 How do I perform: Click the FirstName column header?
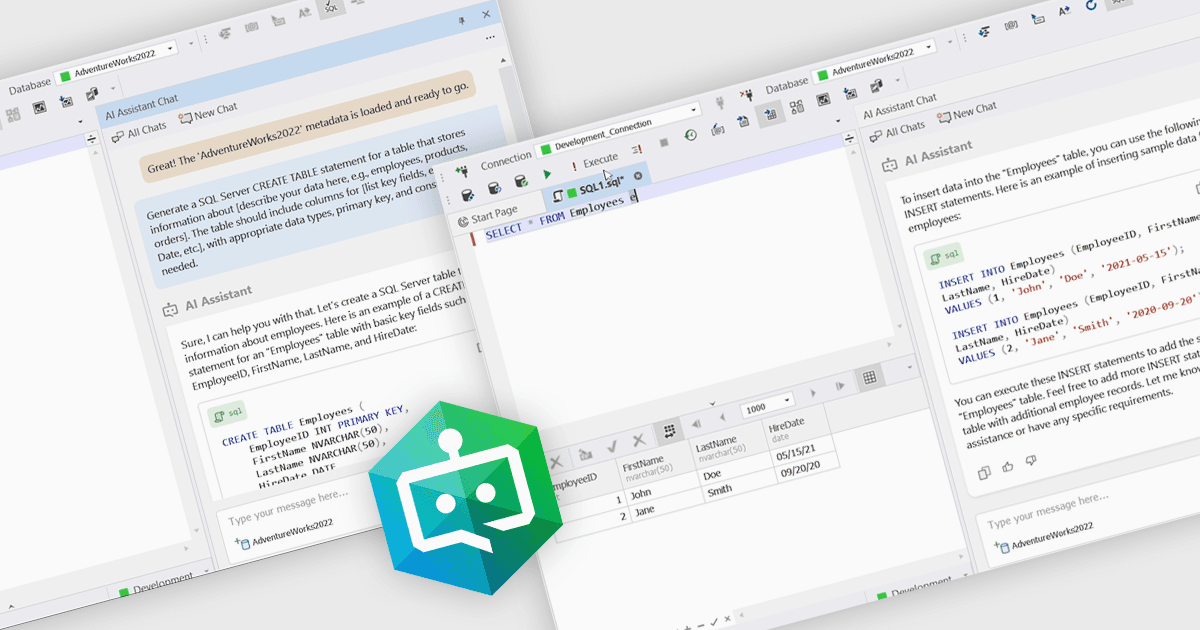pos(651,465)
